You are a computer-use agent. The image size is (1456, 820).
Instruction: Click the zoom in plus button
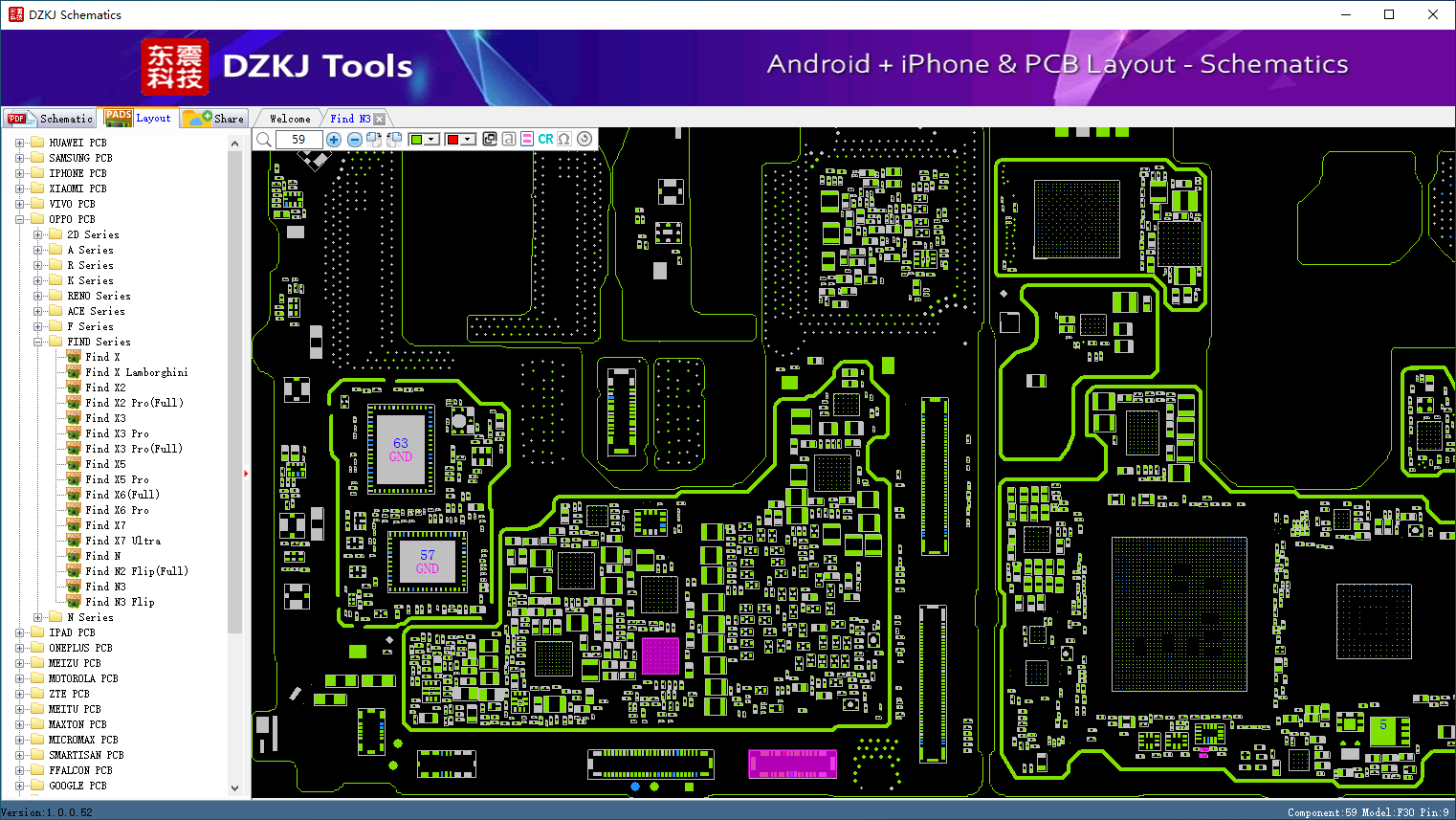coord(334,140)
